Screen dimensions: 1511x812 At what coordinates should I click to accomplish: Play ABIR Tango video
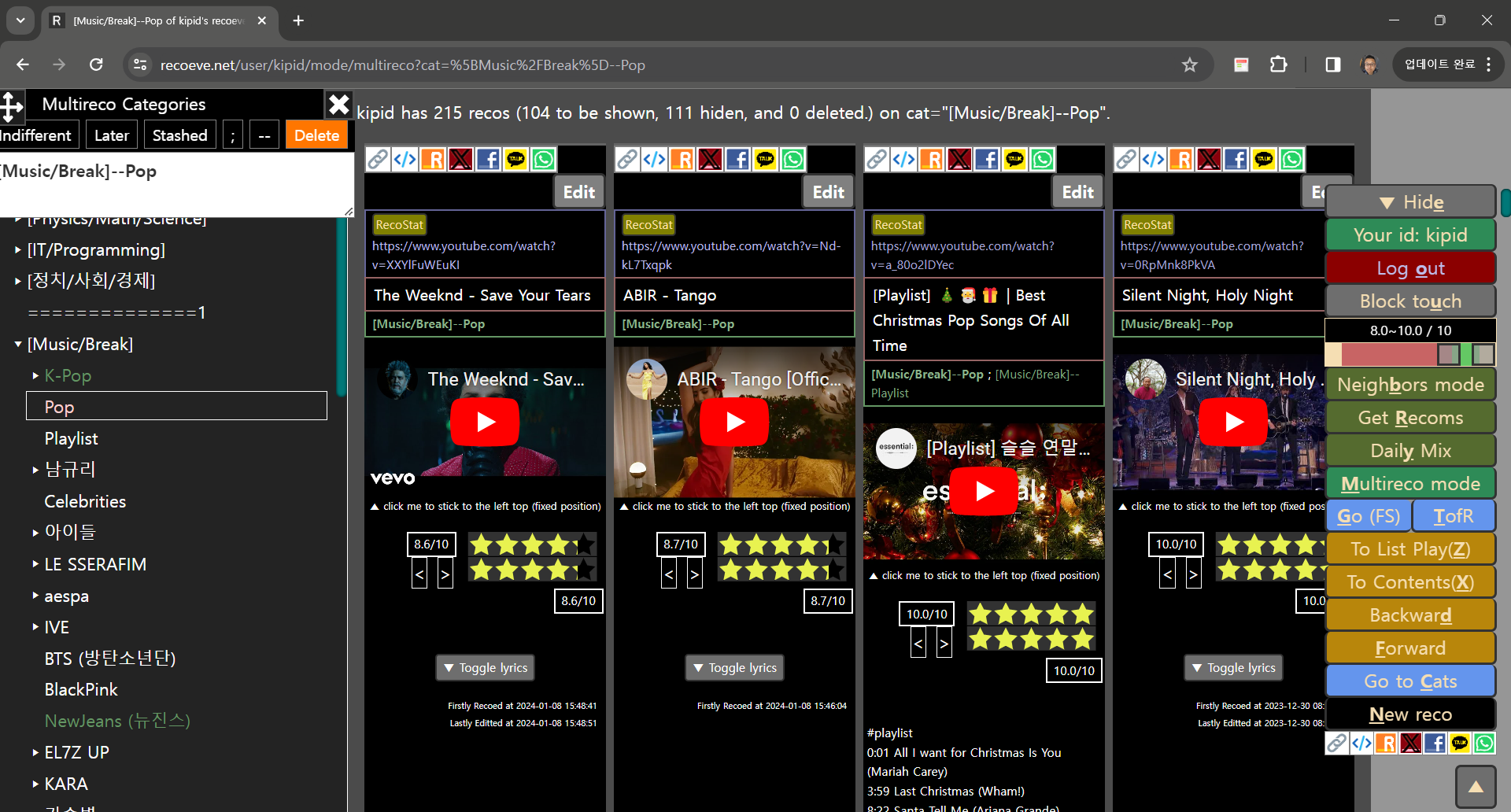[x=734, y=422]
